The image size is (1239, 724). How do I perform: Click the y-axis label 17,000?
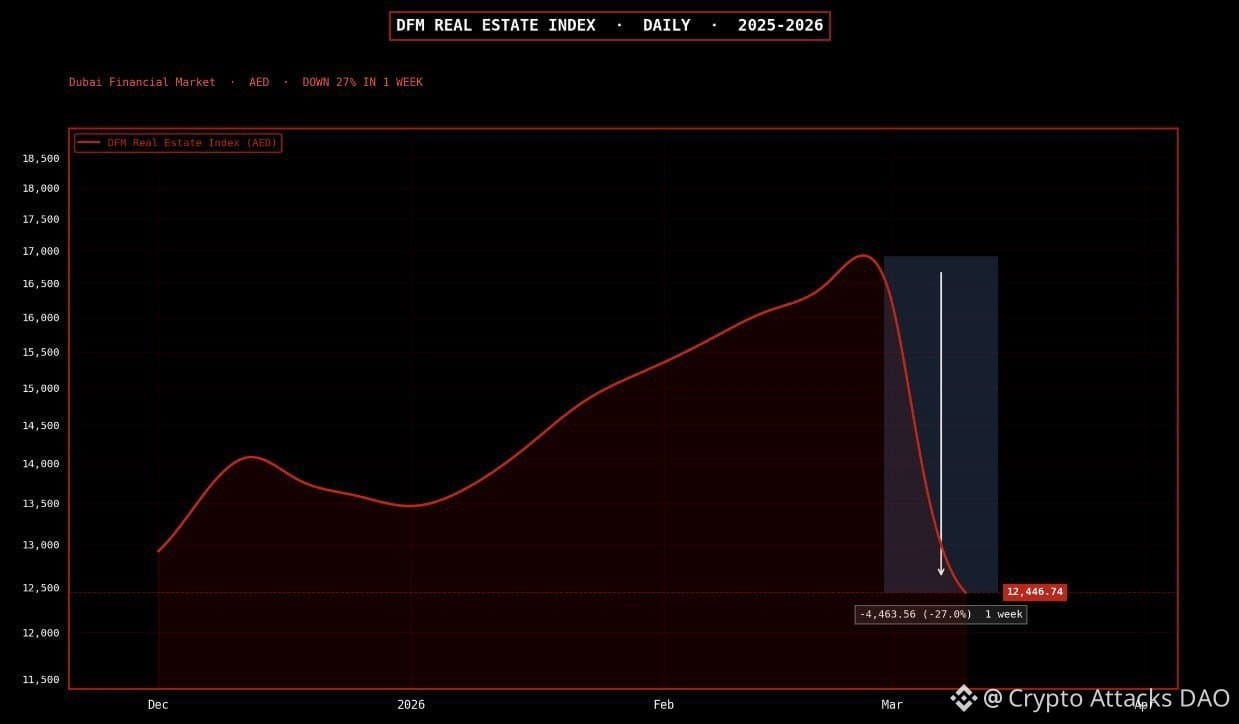tap(41, 251)
